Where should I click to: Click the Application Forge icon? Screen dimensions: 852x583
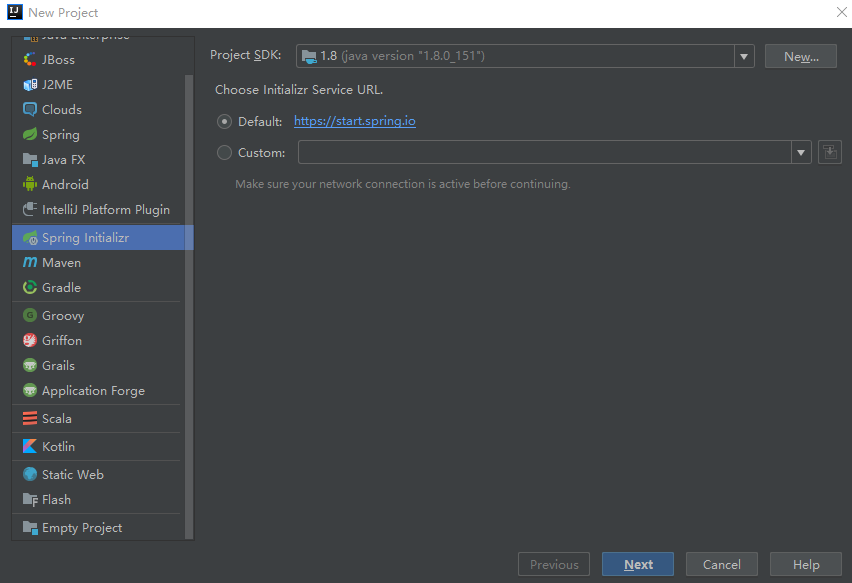[x=30, y=390]
